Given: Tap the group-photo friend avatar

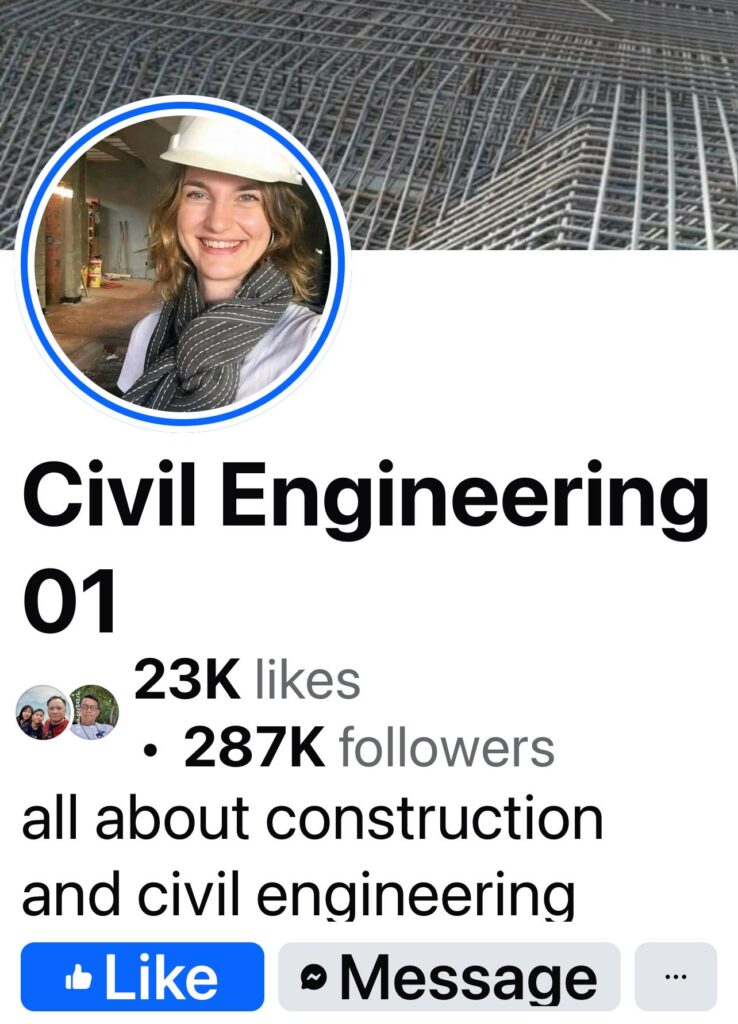Looking at the screenshot, I should click(x=43, y=712).
